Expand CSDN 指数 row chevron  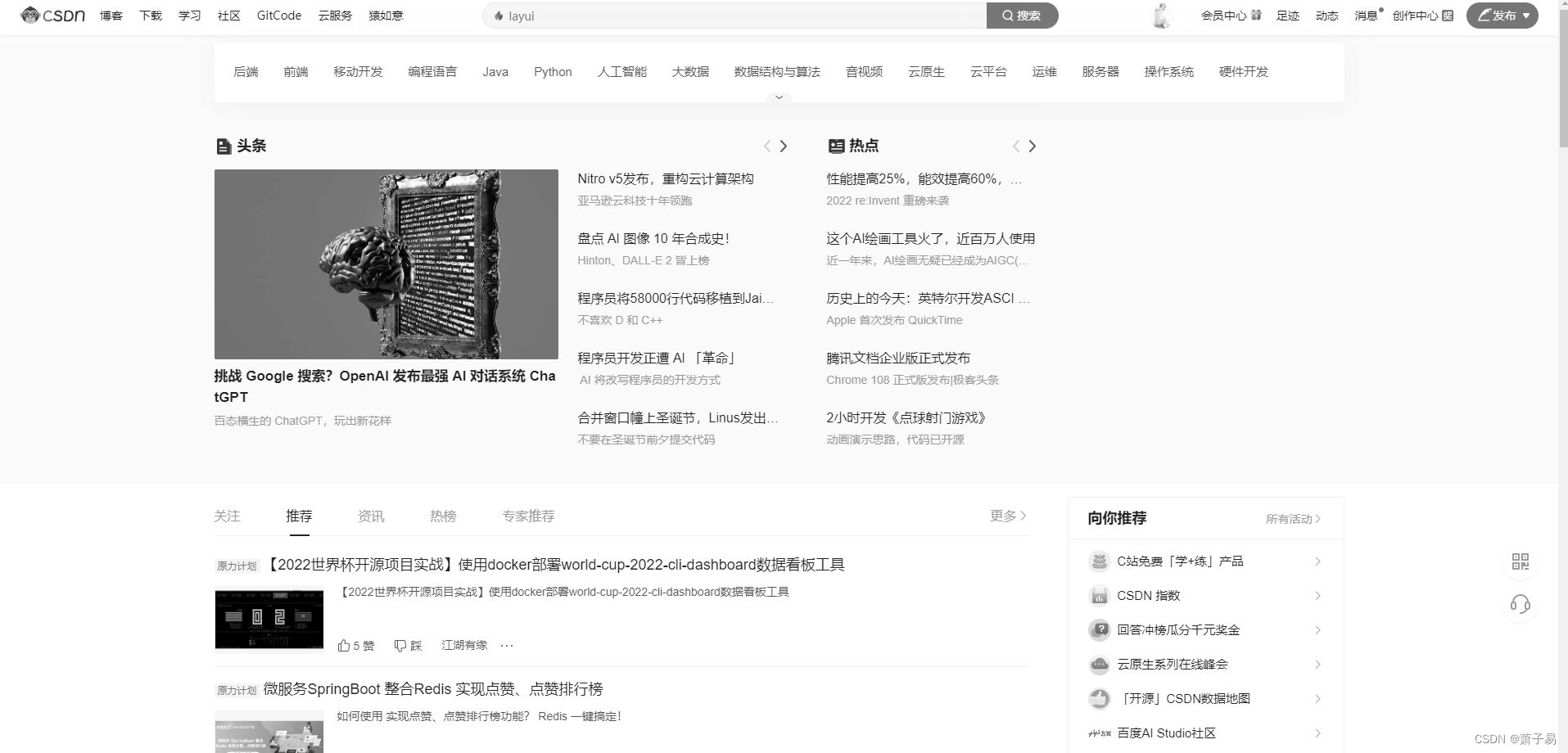tap(1317, 596)
